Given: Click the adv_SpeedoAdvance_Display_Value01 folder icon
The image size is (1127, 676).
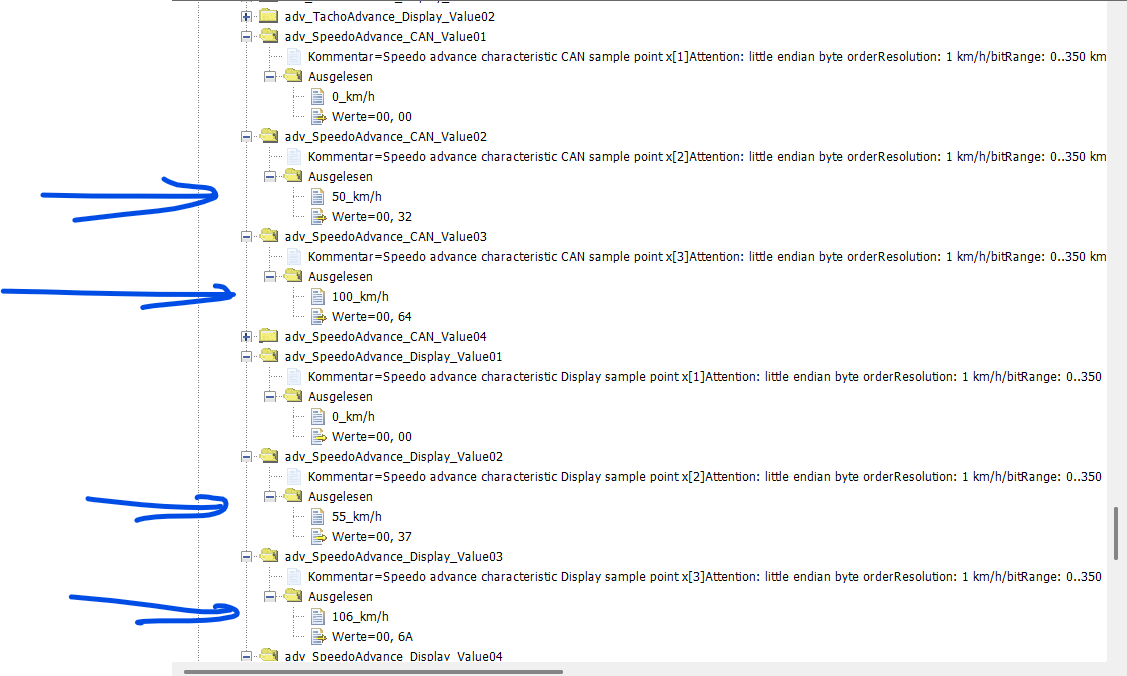Looking at the screenshot, I should coord(269,357).
